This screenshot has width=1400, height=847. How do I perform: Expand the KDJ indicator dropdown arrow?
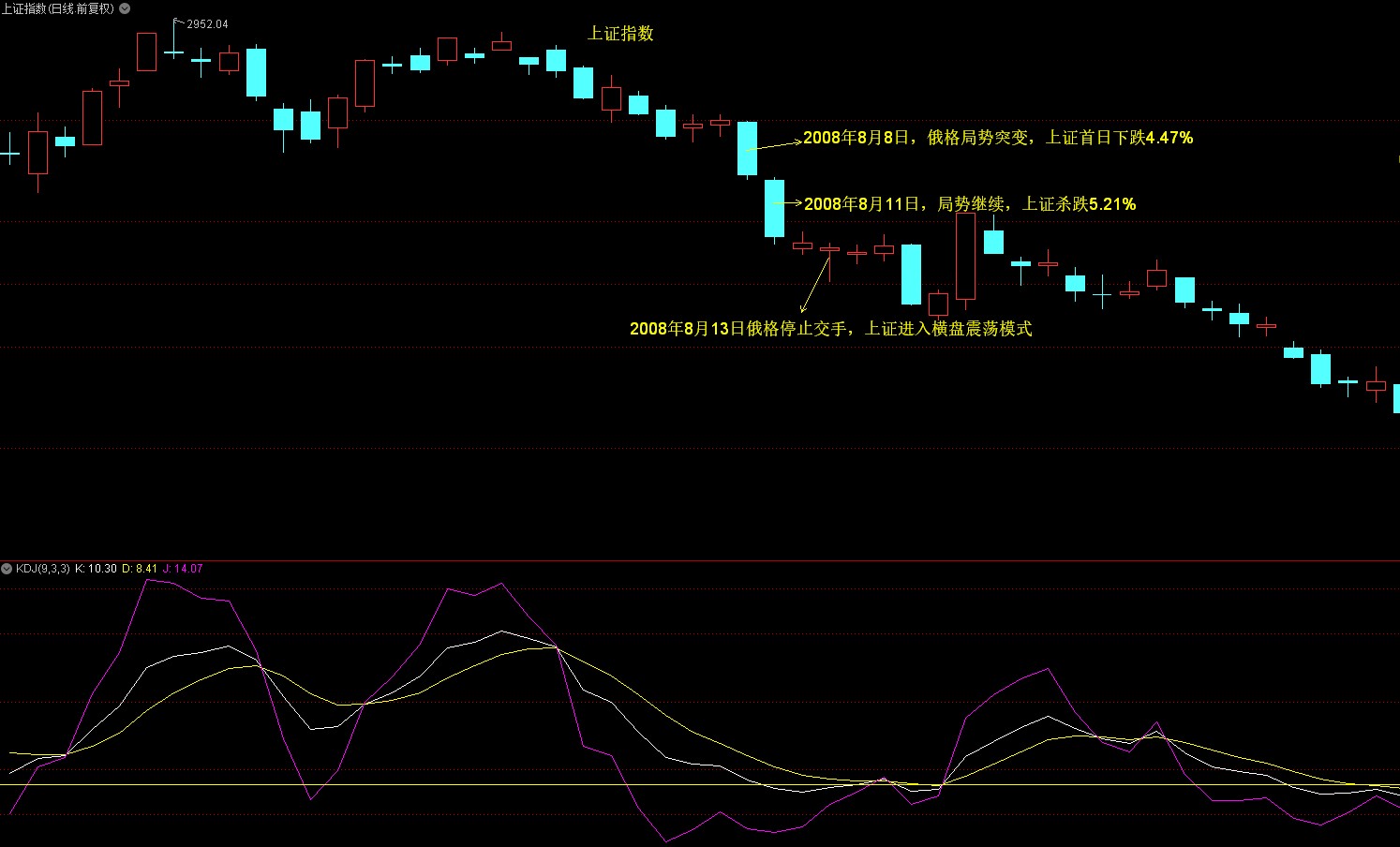(7, 569)
